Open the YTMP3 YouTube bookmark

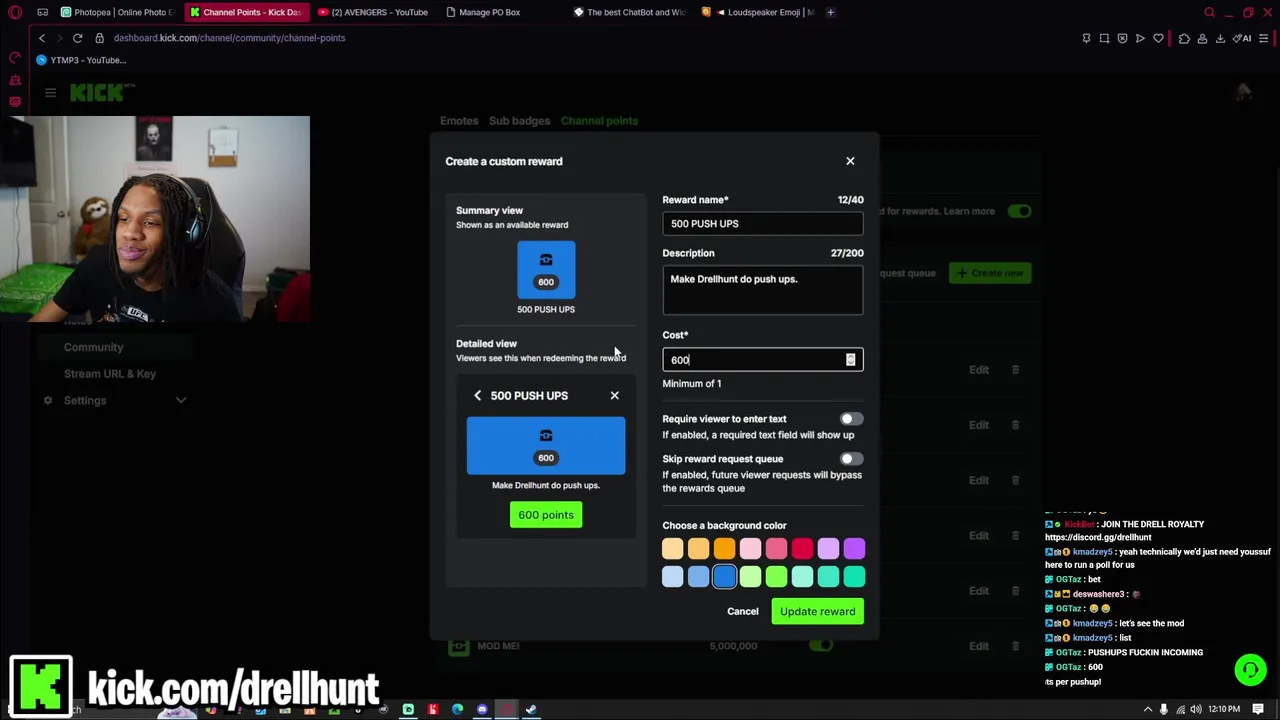click(x=81, y=60)
